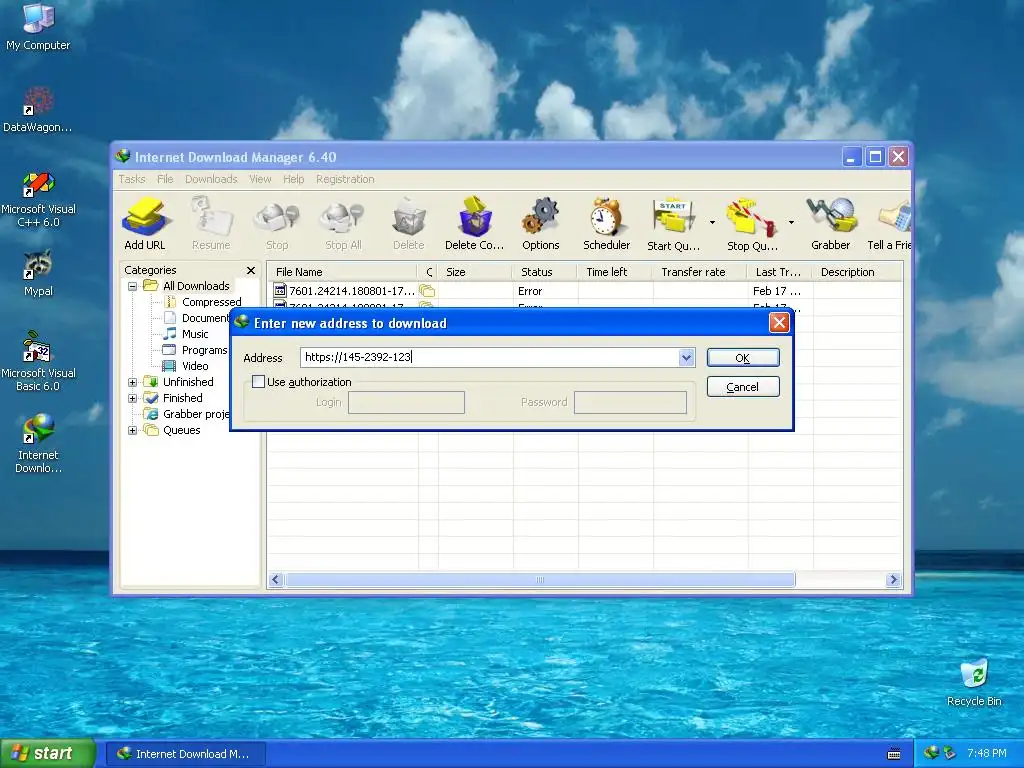Open the Tasks menu
Image resolution: width=1024 pixels, height=768 pixels.
132,179
